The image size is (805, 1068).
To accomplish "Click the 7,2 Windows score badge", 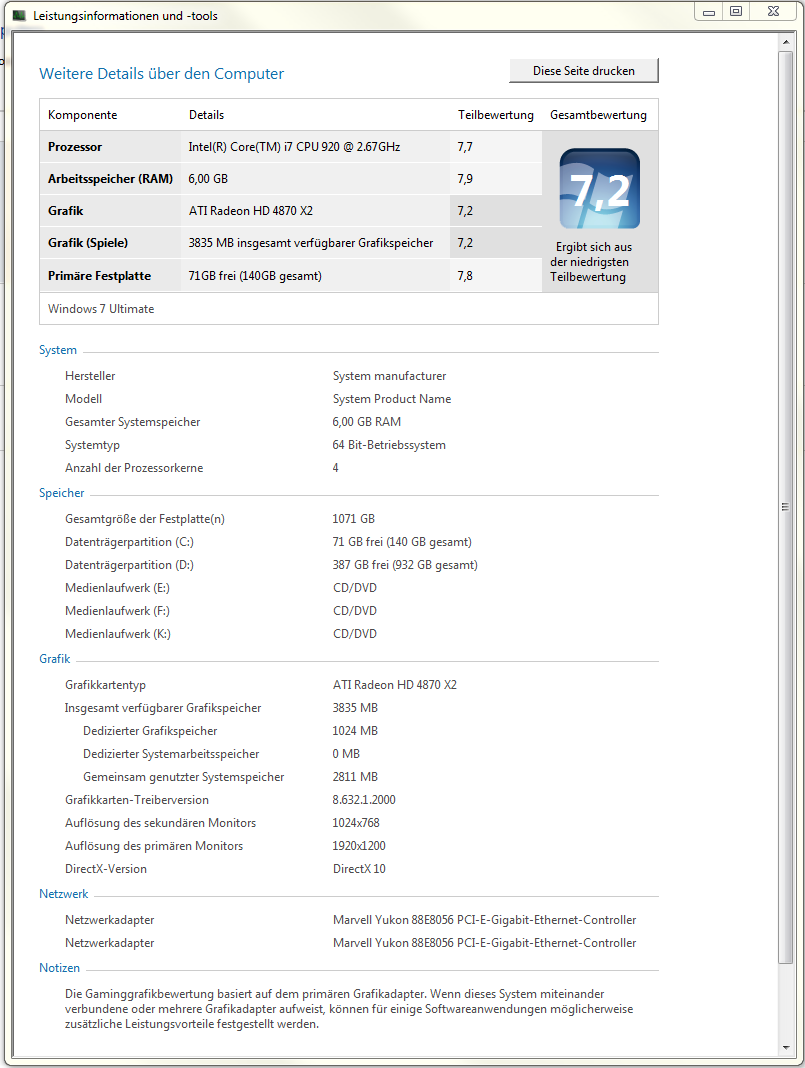I will point(599,189).
